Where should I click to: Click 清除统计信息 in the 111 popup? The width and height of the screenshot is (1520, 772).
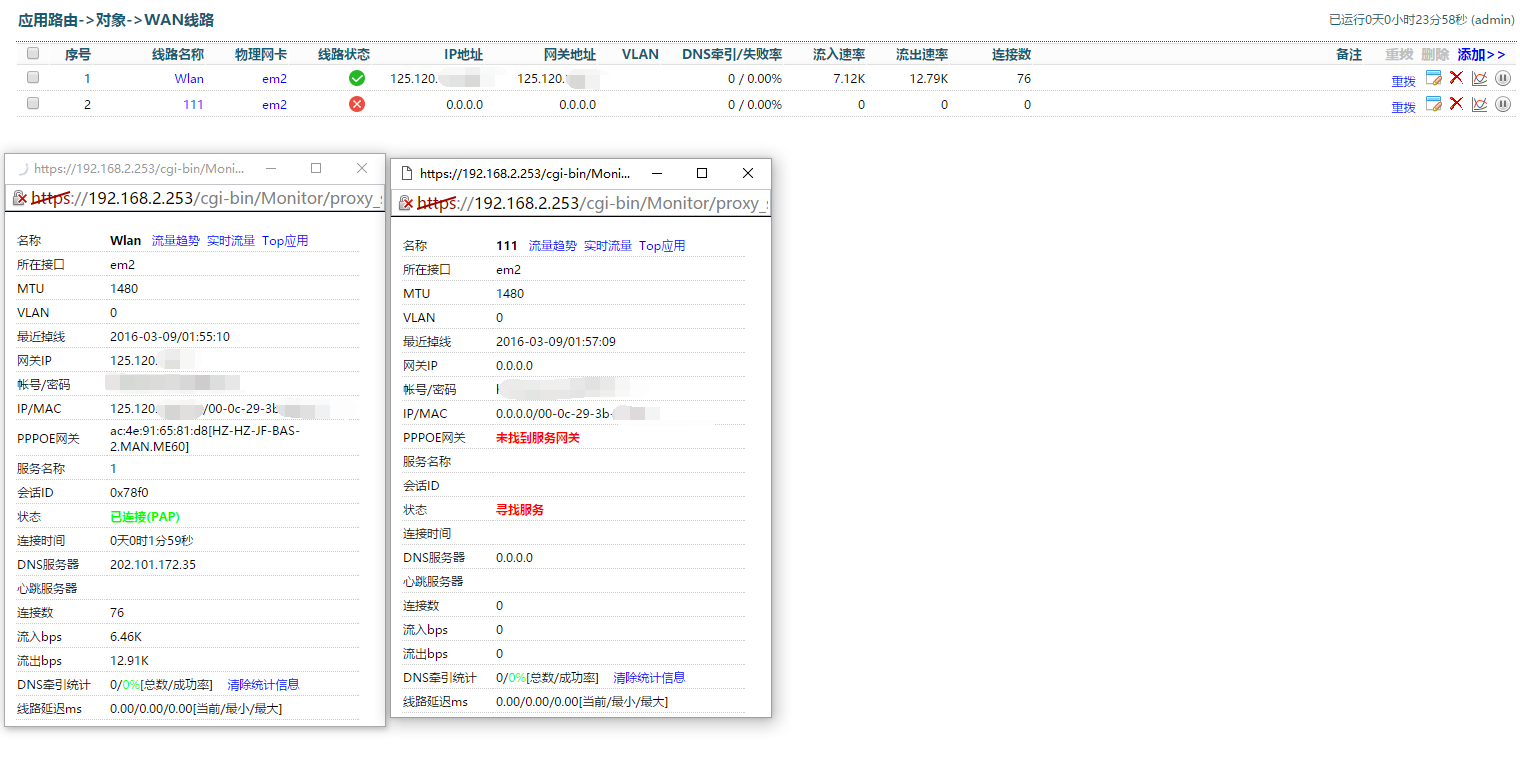(649, 678)
